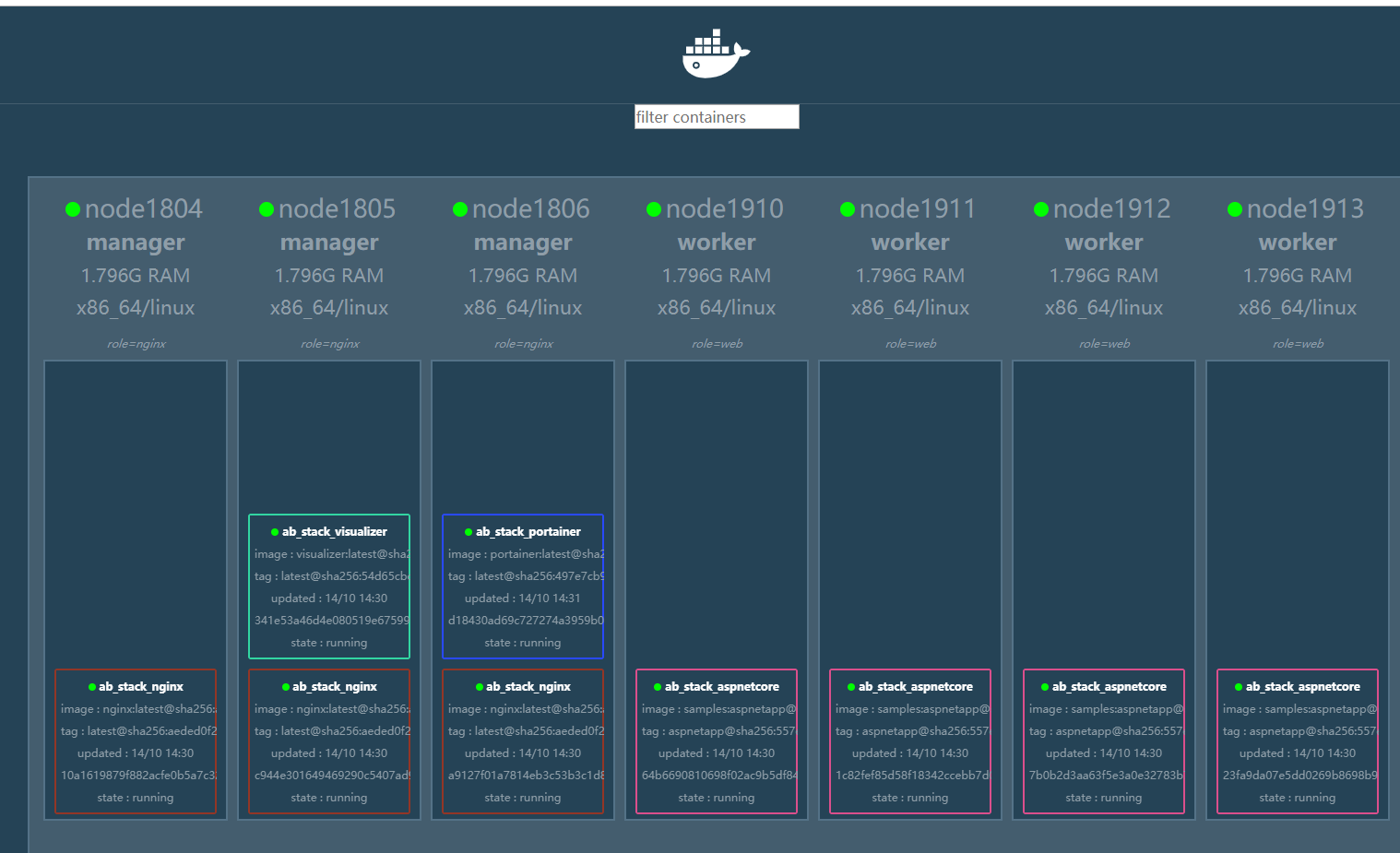Screen dimensions: 1400x853
Task: Click the container ID starting 23fa9da07e5d
Action: click(1299, 776)
